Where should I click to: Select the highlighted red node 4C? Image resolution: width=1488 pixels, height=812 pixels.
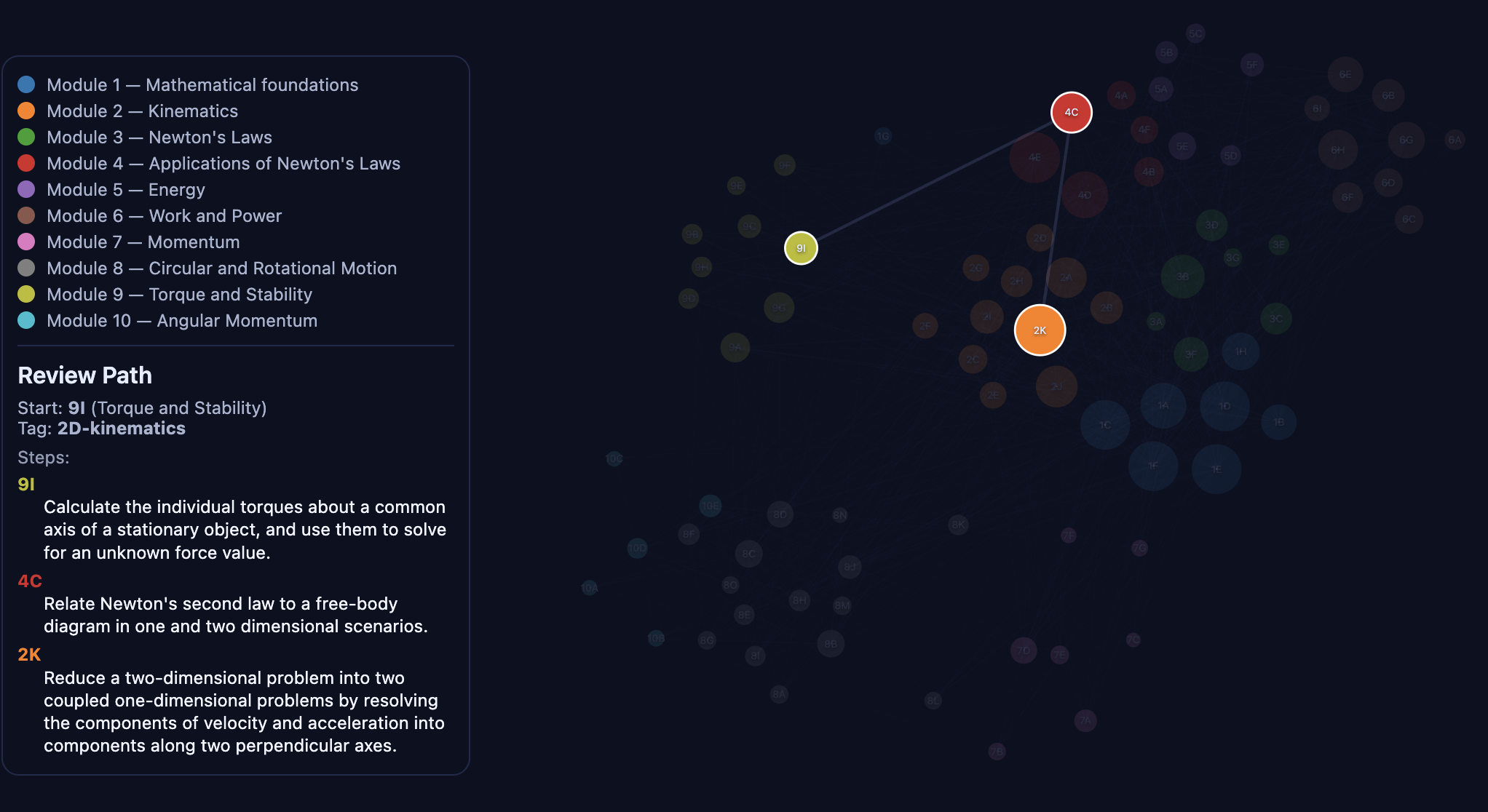pos(1071,112)
